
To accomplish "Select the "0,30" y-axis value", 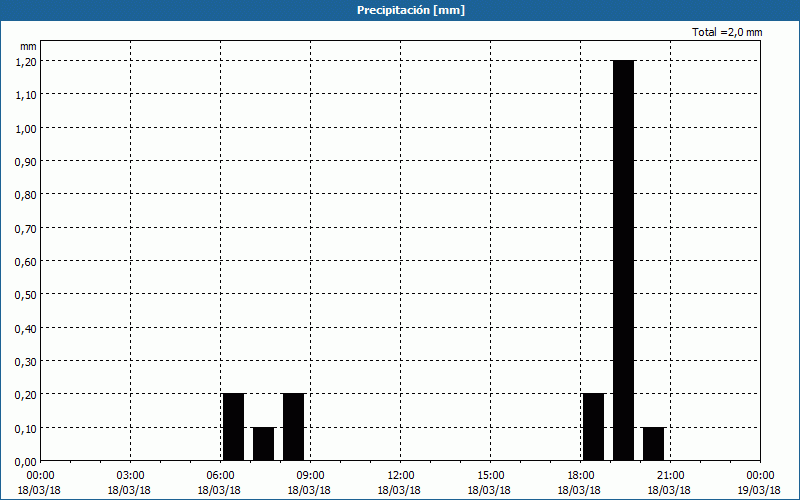I will point(26,362).
